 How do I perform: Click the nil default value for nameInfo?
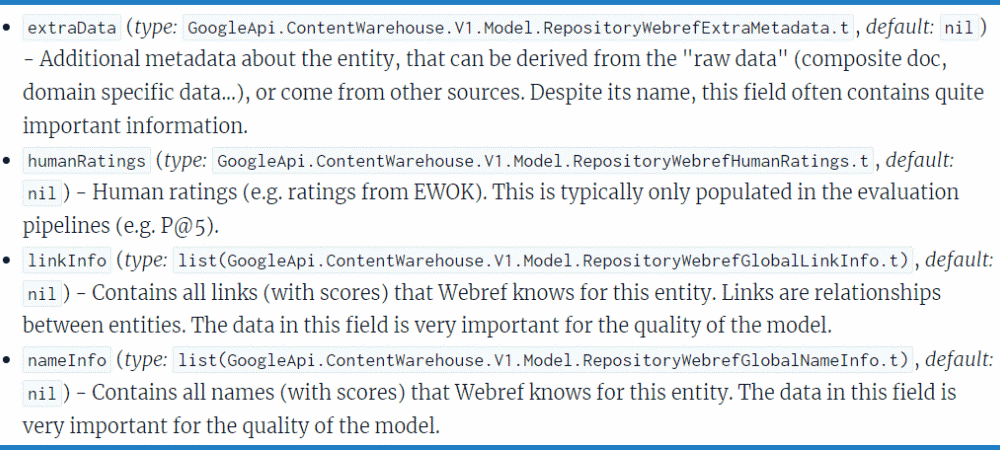click(x=41, y=393)
